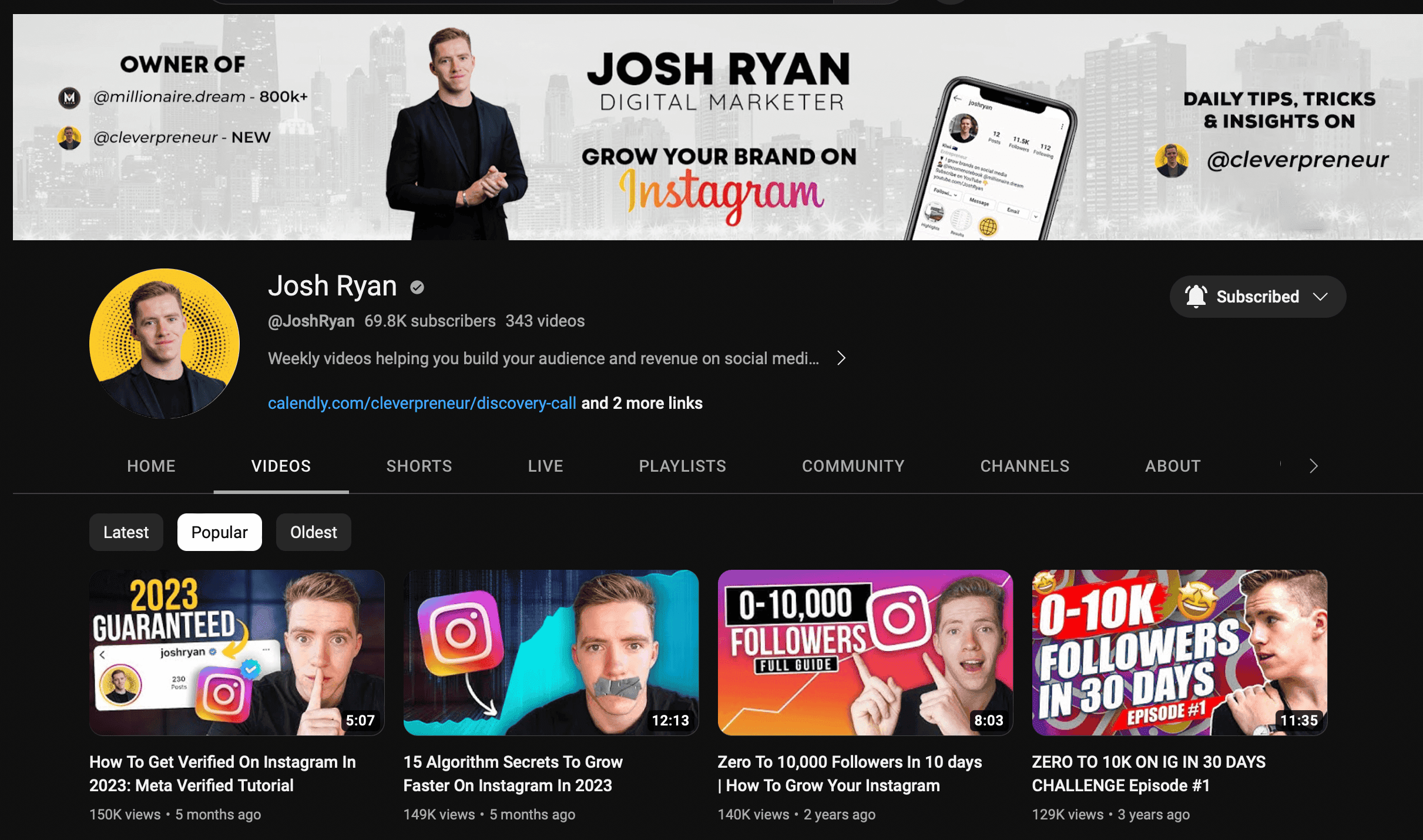Open the Shorts tab
The height and width of the screenshot is (840, 1423).
click(419, 466)
